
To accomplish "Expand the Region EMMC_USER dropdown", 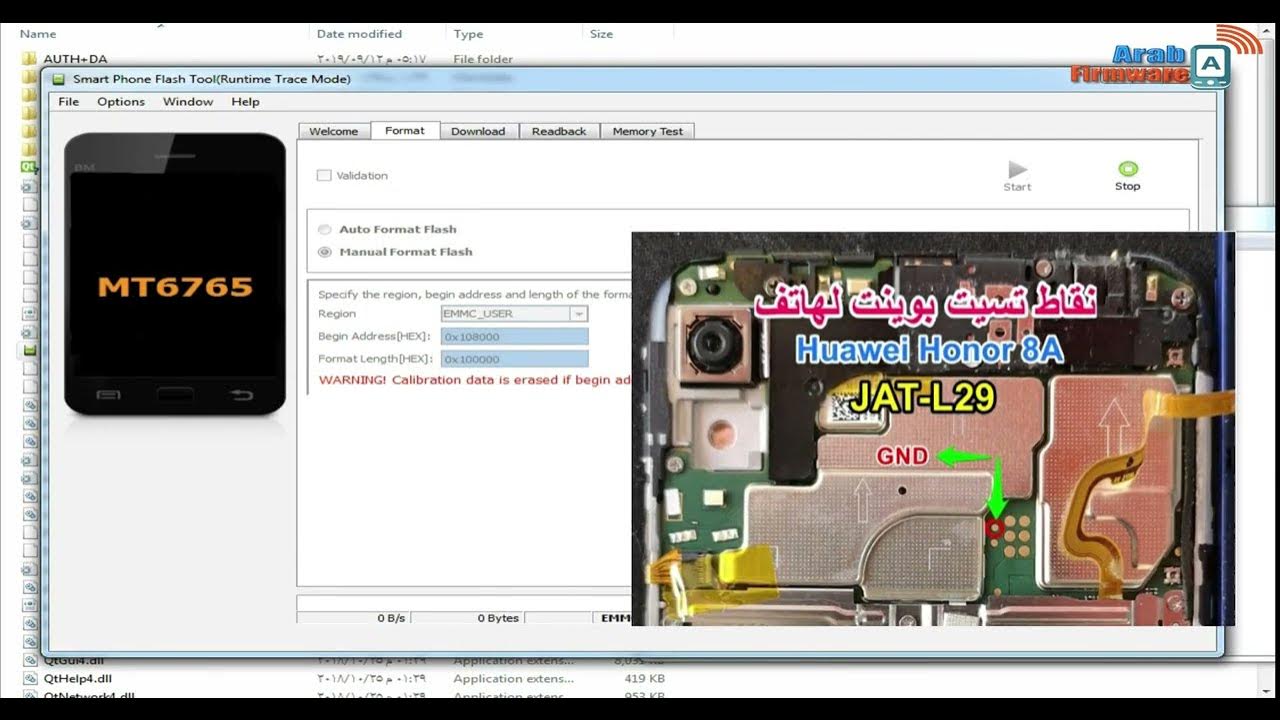I will pyautogui.click(x=578, y=313).
